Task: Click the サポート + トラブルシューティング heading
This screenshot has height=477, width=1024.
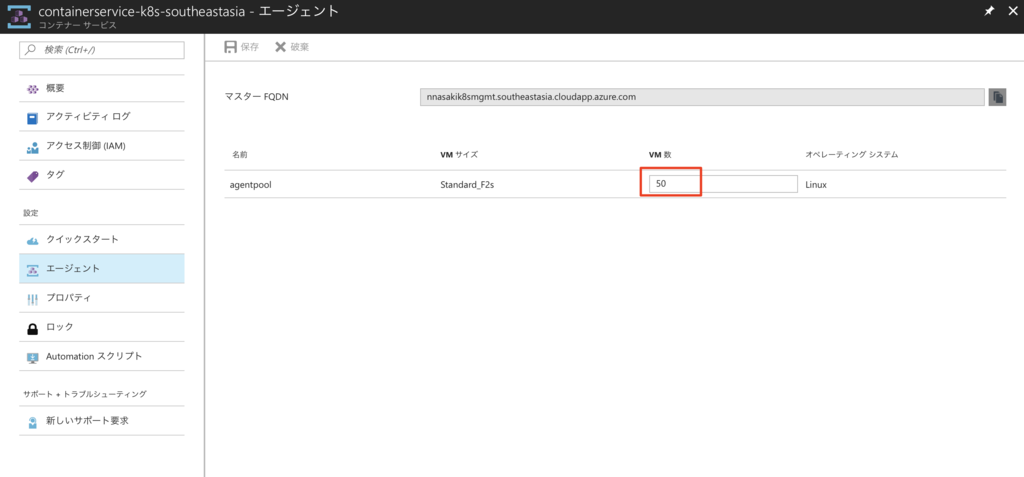Action: pyautogui.click(x=85, y=394)
